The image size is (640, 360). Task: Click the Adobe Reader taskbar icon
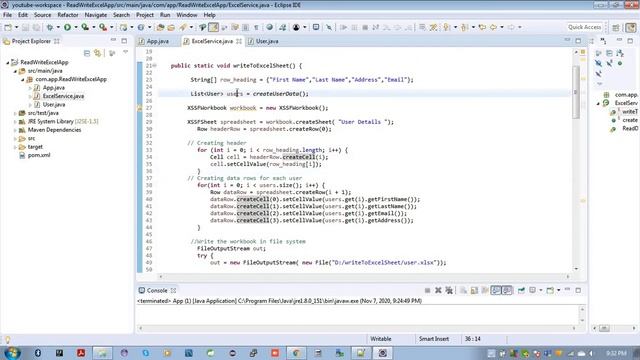coord(81,353)
